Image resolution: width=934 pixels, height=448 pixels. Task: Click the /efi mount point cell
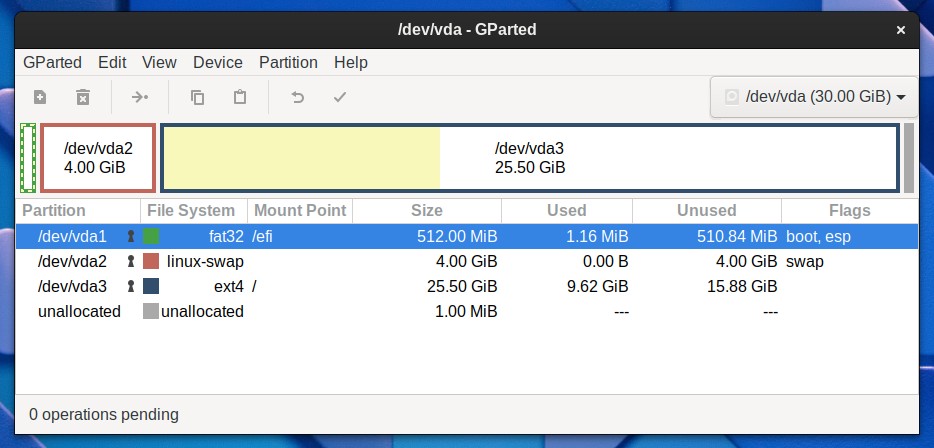click(263, 237)
